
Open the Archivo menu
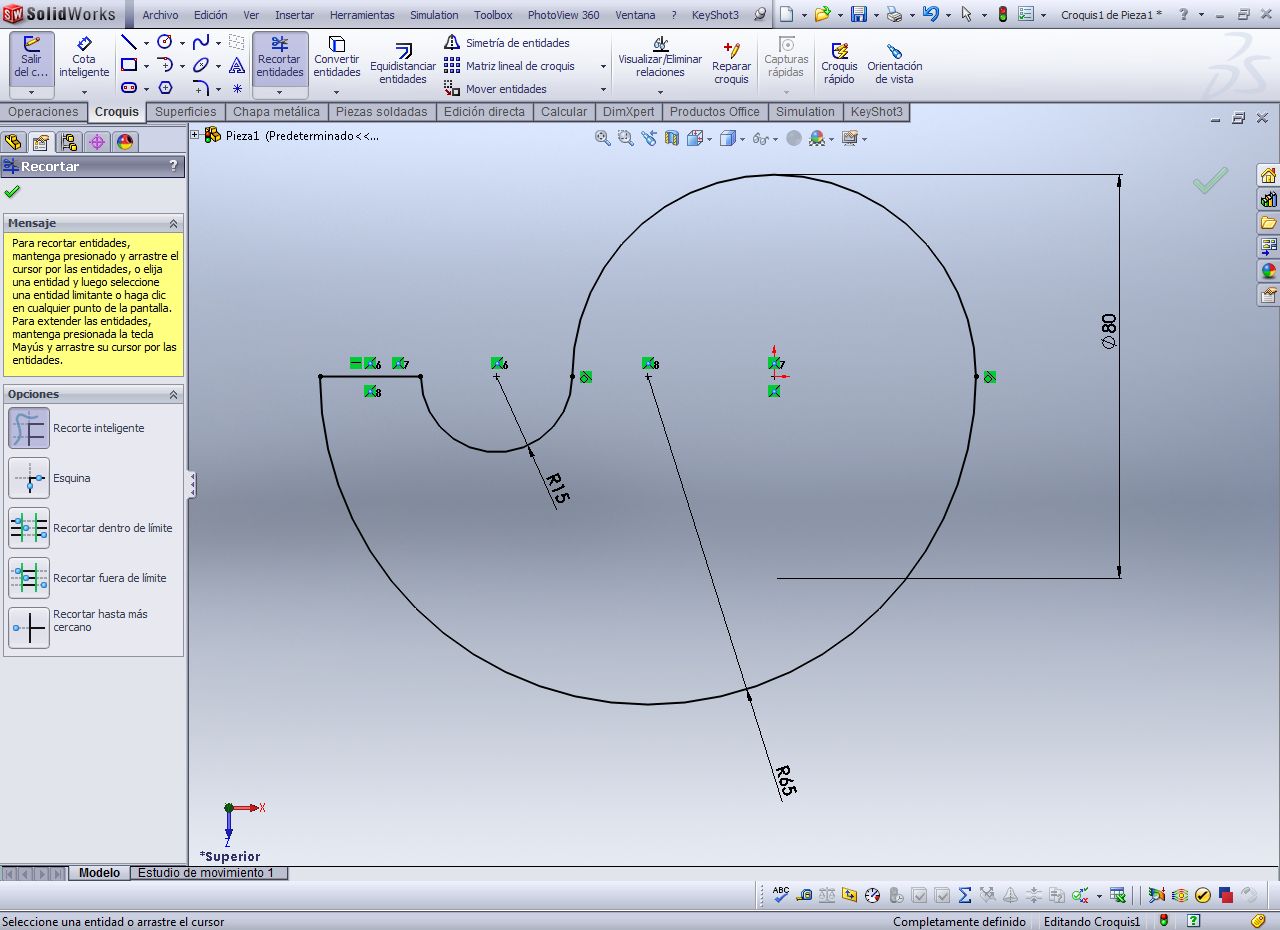(x=160, y=15)
